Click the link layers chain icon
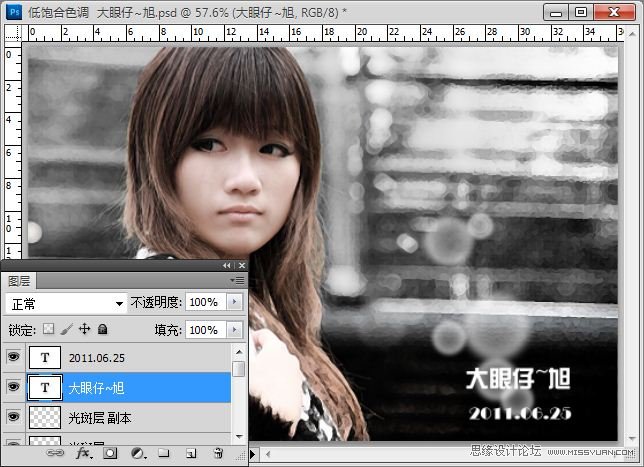This screenshot has height=467, width=644. point(55,453)
